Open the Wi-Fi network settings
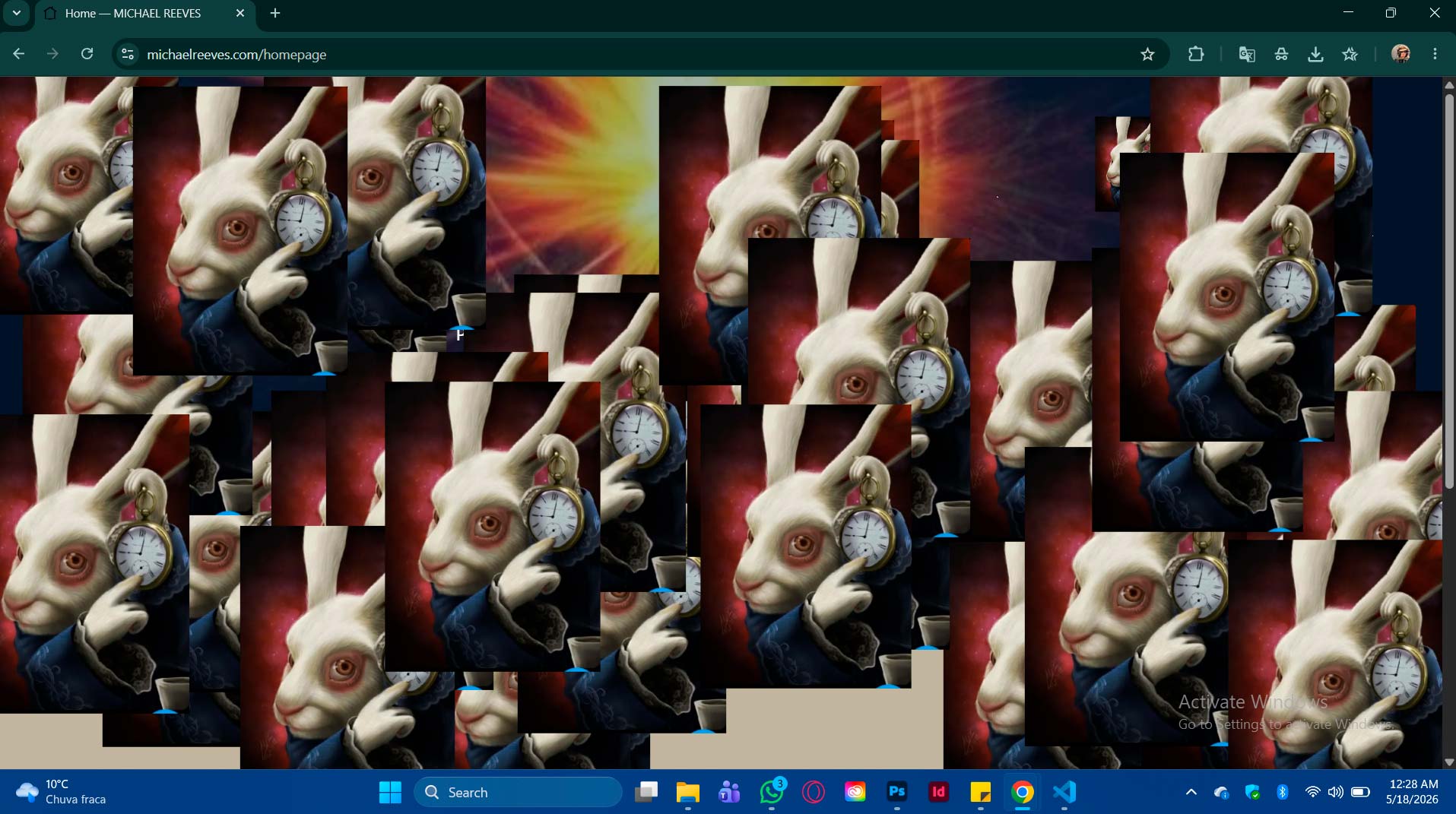This screenshot has width=1456, height=814. click(x=1312, y=792)
